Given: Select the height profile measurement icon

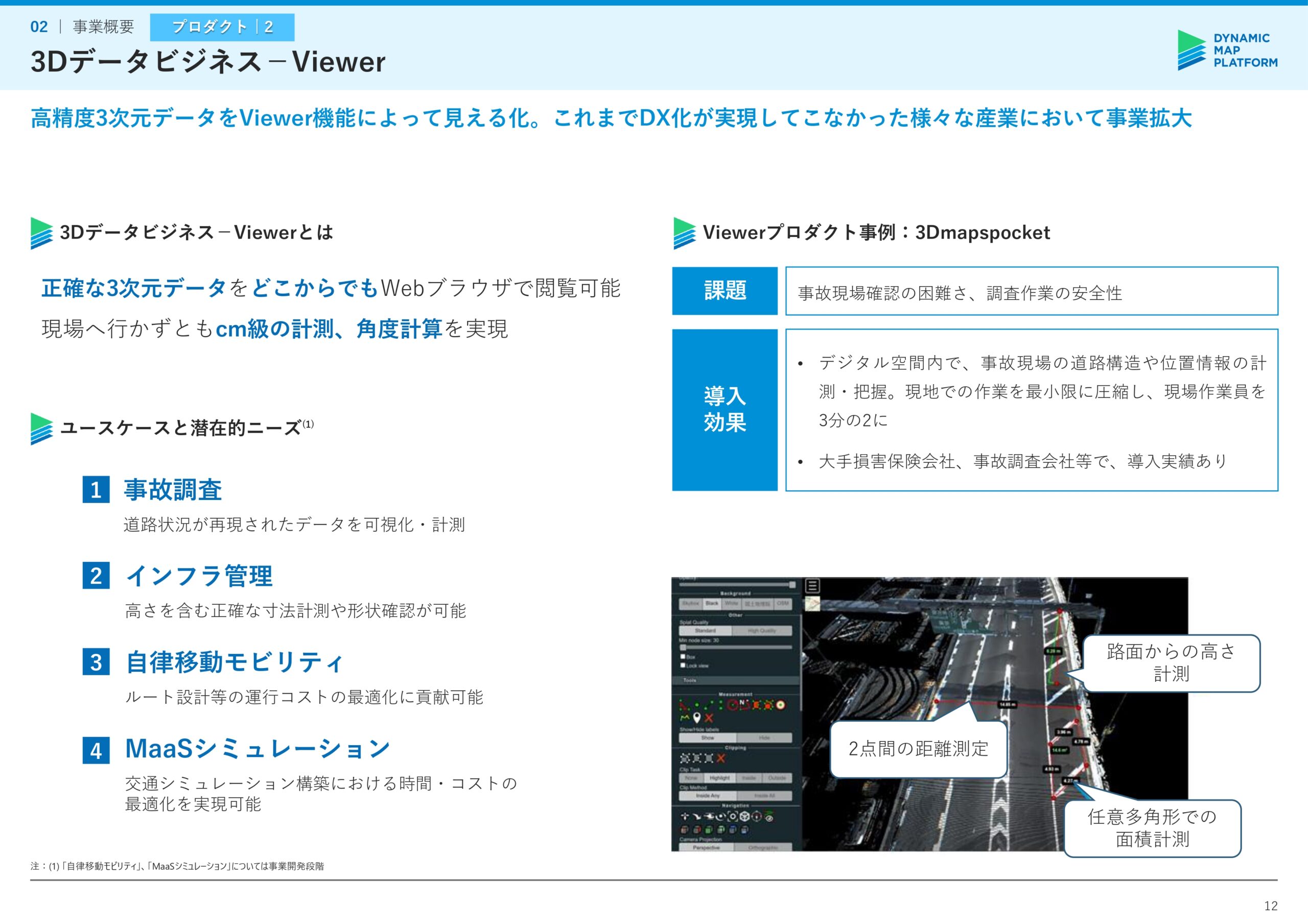Looking at the screenshot, I should pyautogui.click(x=685, y=718).
